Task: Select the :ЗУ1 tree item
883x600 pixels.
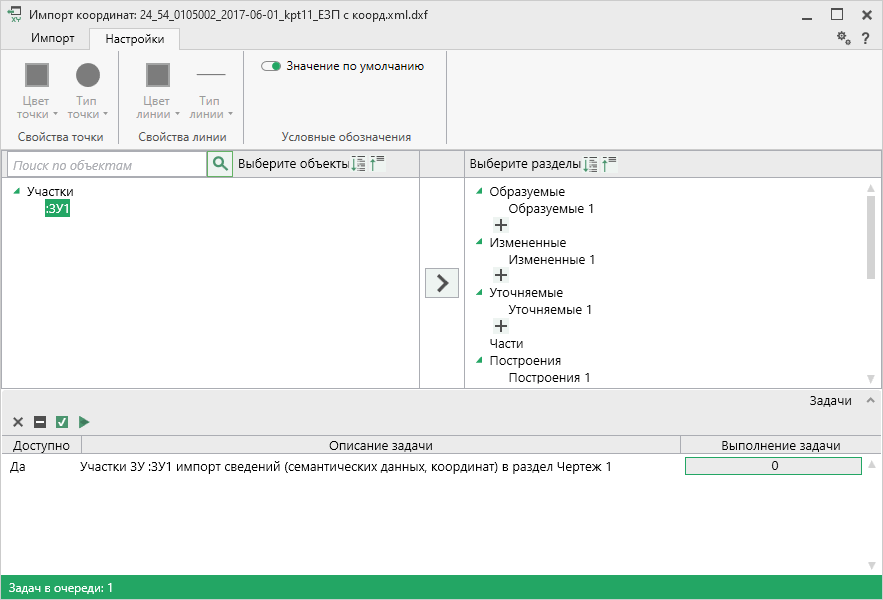Action: tap(57, 209)
